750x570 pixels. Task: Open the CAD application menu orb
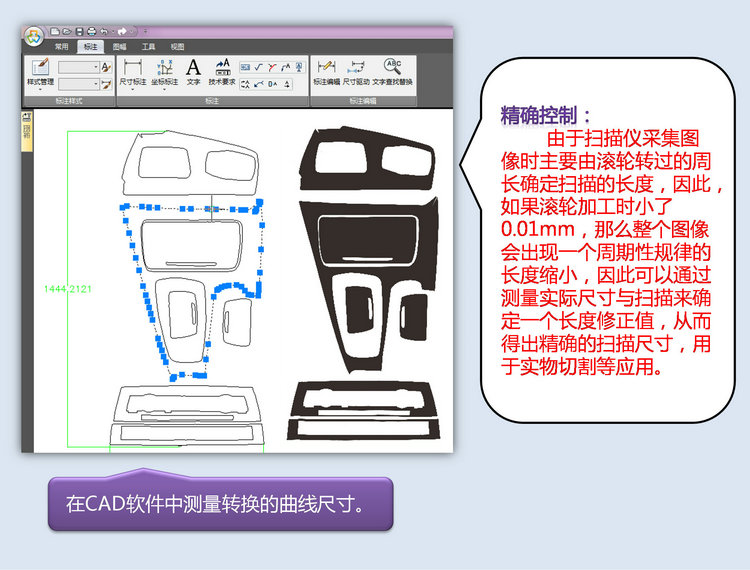click(x=34, y=36)
